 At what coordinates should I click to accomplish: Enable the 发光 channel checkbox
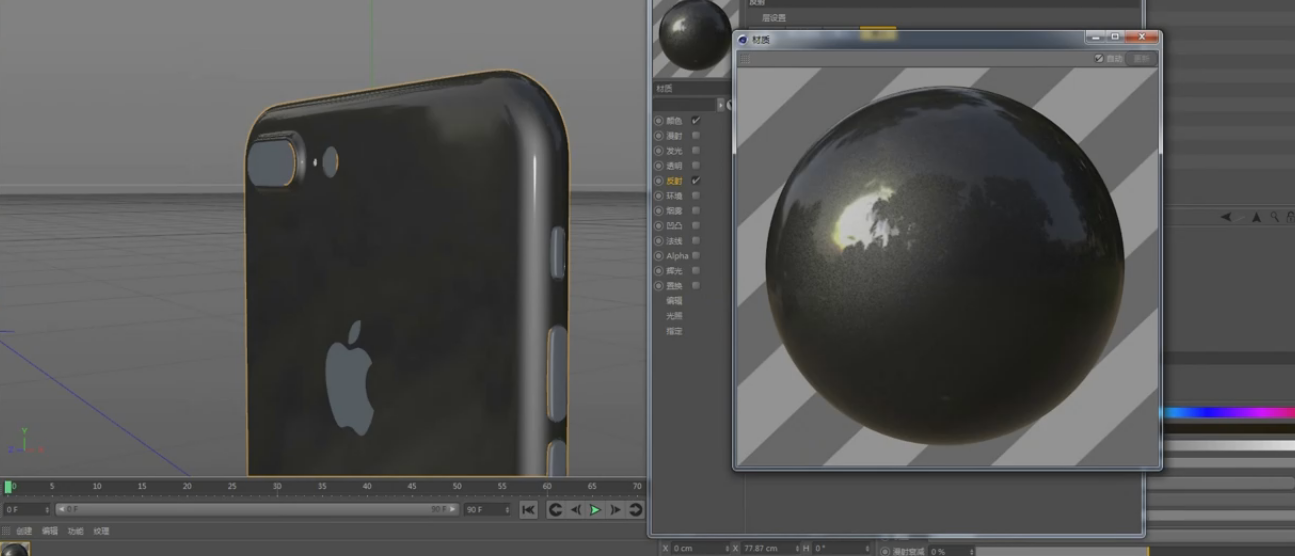click(696, 150)
